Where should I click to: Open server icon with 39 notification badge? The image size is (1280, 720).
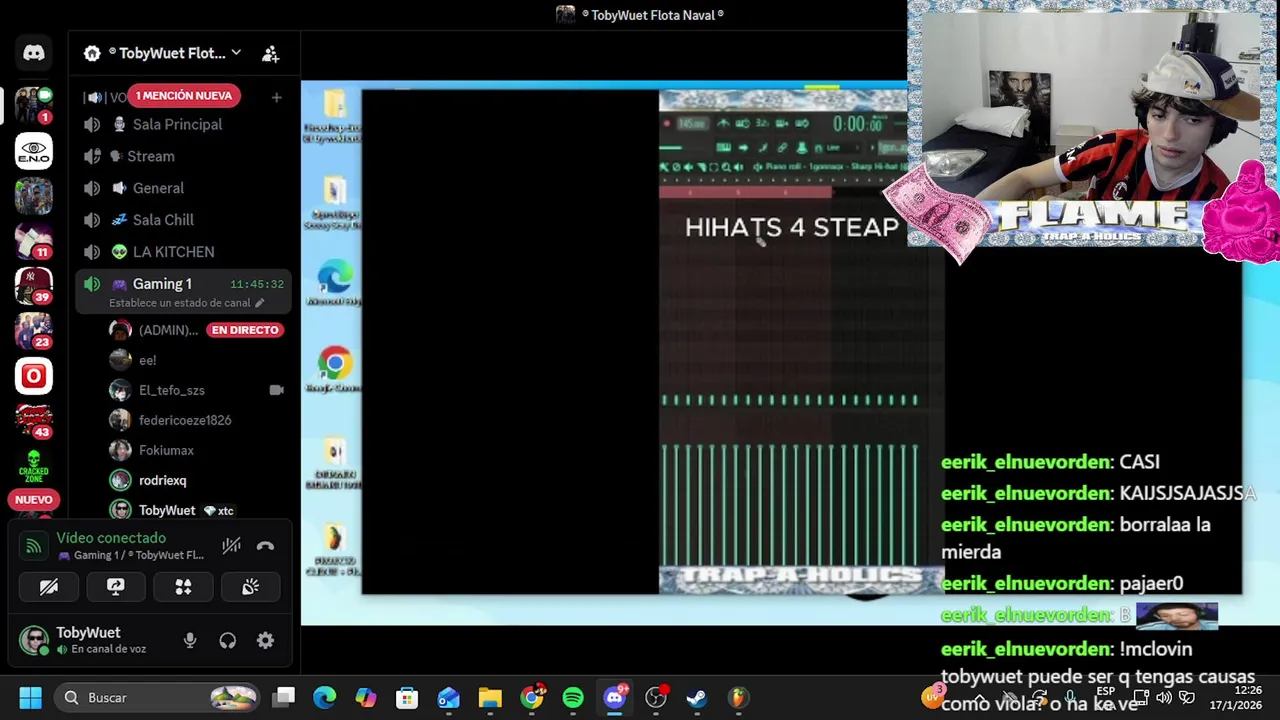(34, 286)
